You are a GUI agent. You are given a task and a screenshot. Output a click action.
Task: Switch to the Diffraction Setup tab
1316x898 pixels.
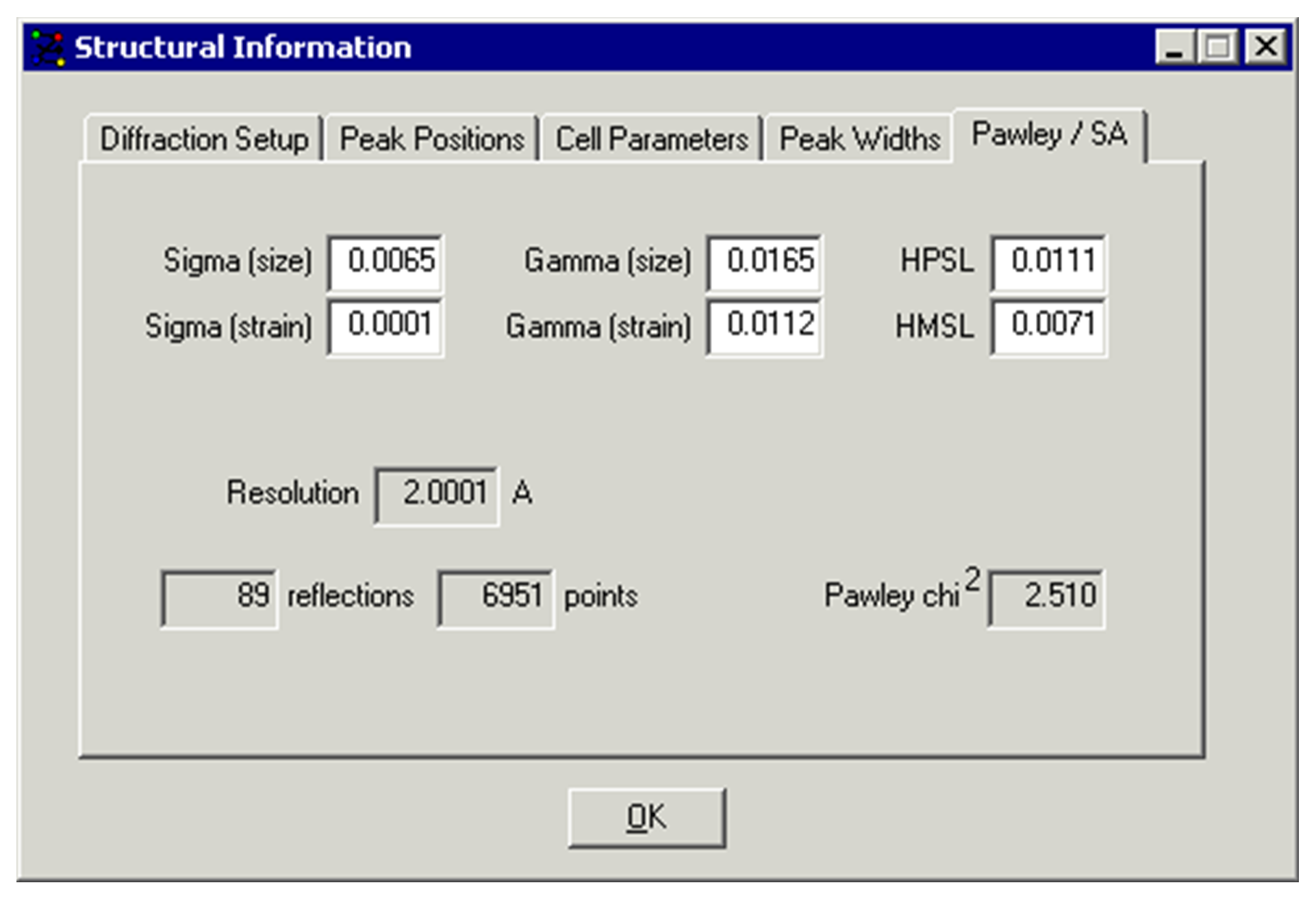click(x=203, y=140)
